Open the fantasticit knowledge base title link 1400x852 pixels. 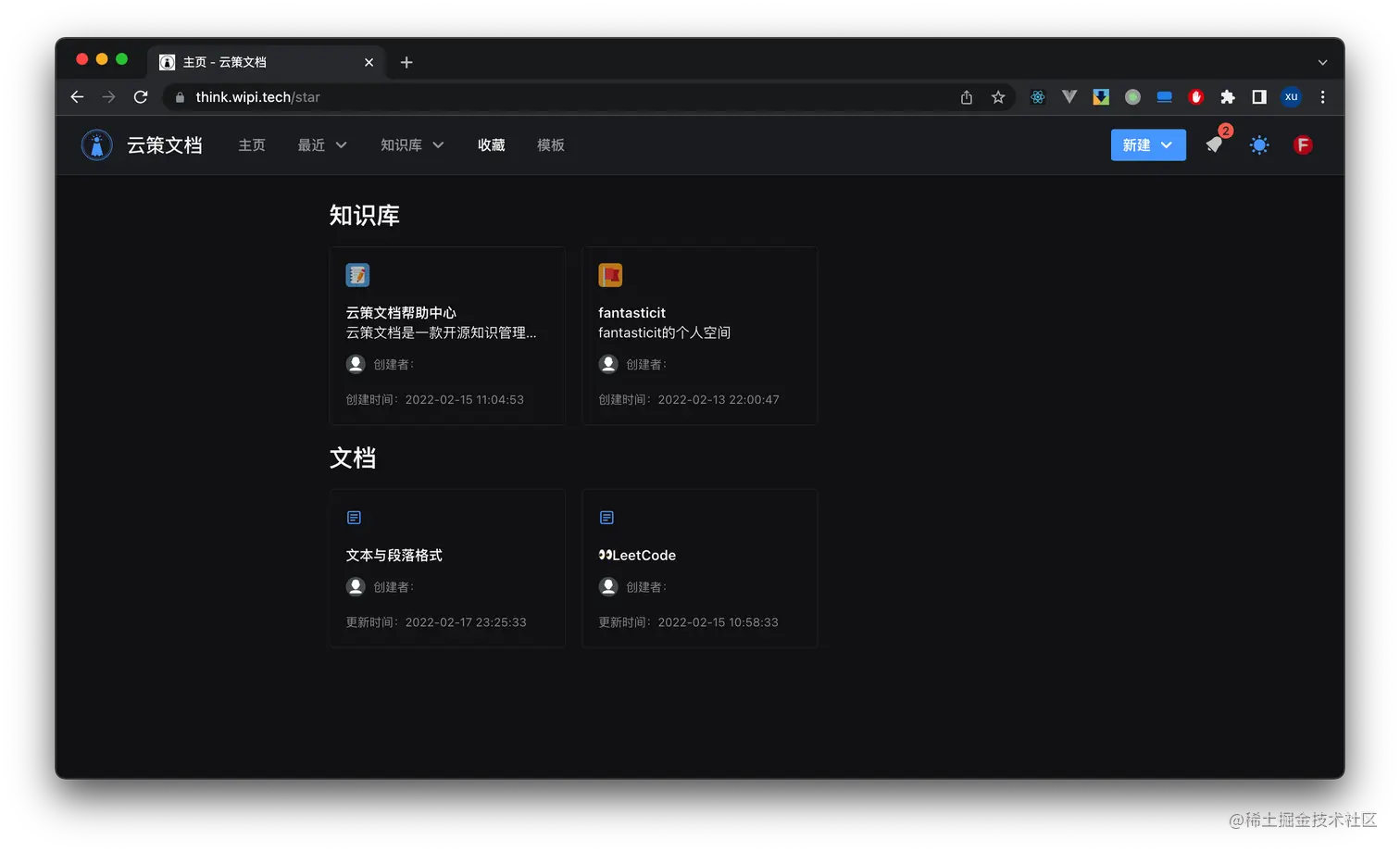631,313
